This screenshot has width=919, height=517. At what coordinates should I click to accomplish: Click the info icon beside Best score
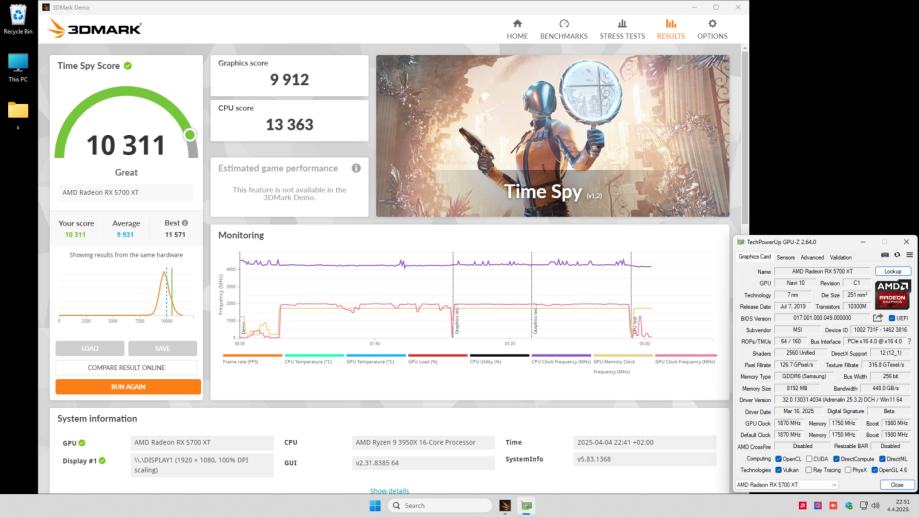[x=185, y=223]
